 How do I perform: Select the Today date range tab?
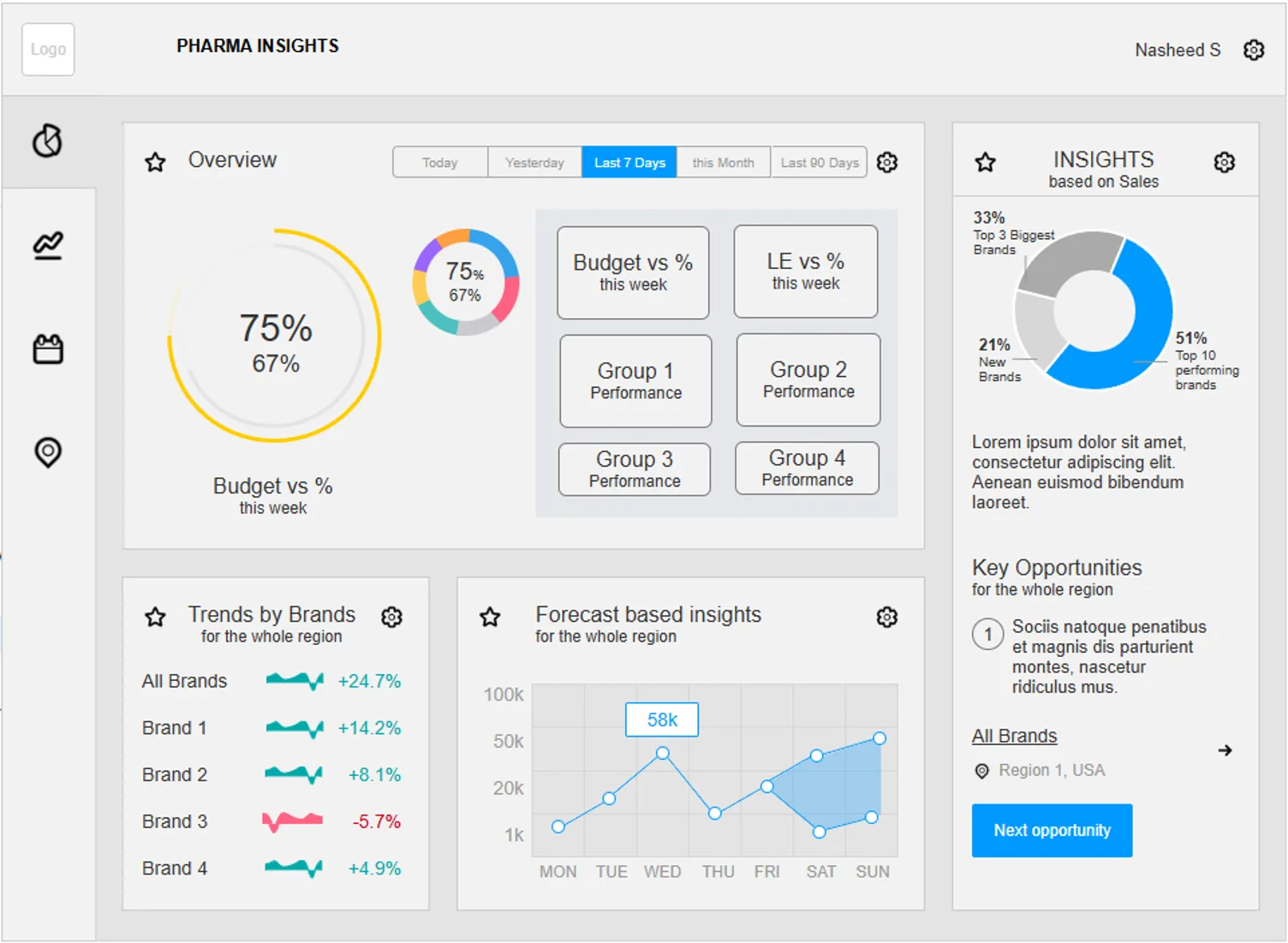[x=440, y=162]
